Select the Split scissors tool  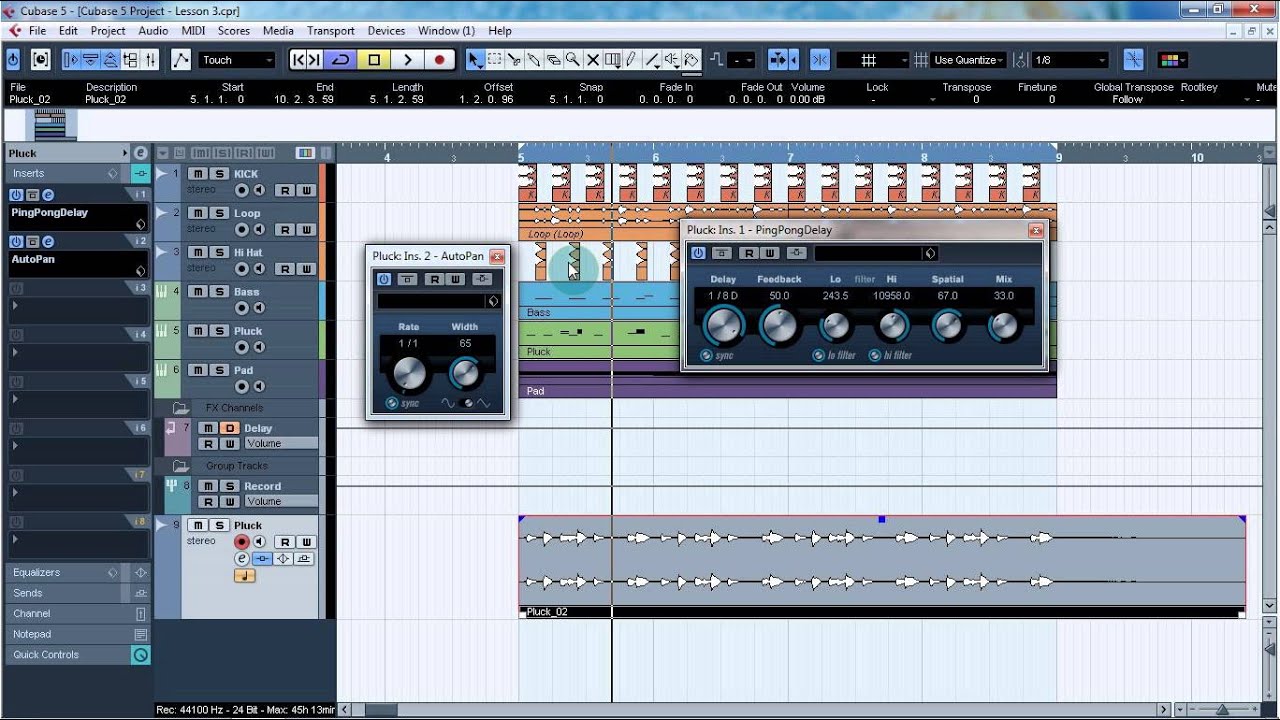coord(514,60)
